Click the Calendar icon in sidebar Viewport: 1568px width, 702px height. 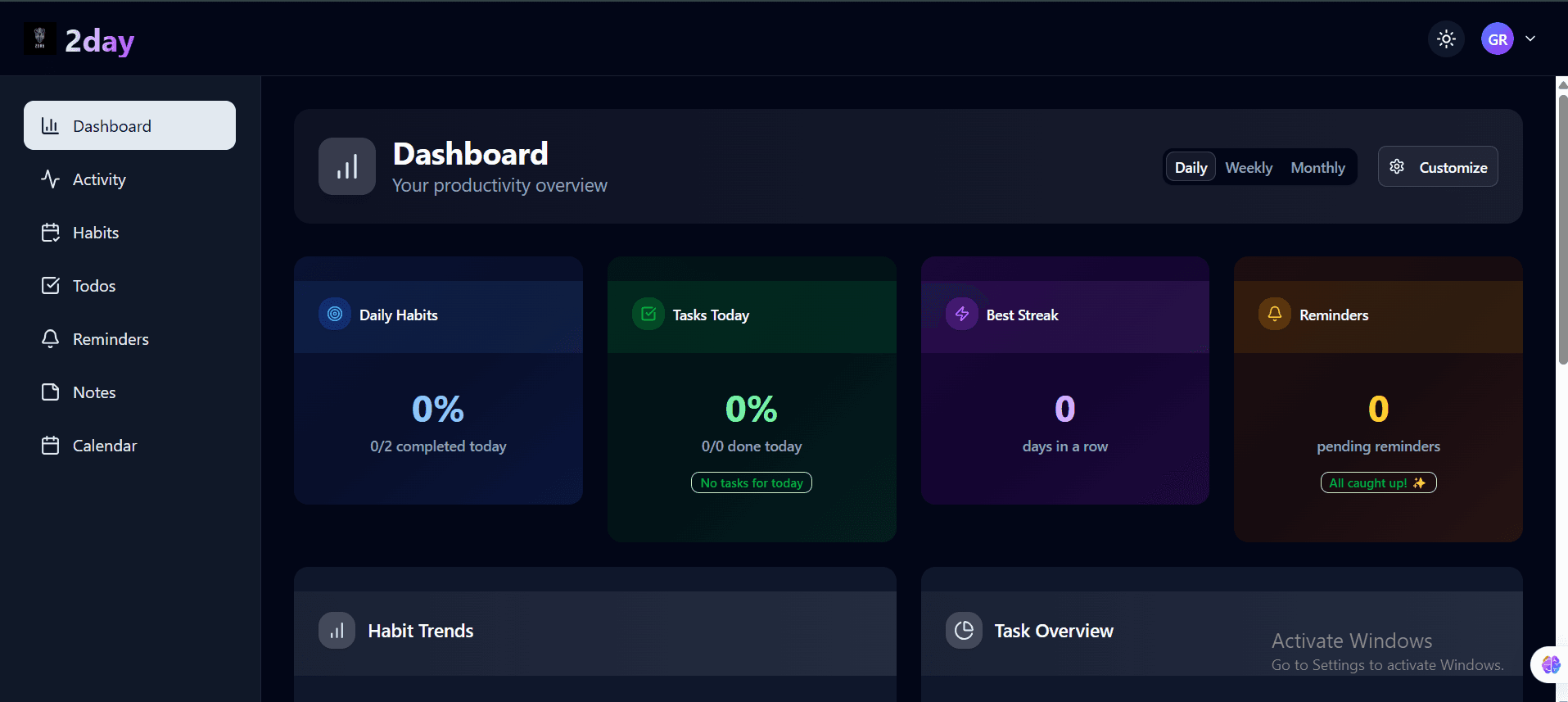pos(50,445)
